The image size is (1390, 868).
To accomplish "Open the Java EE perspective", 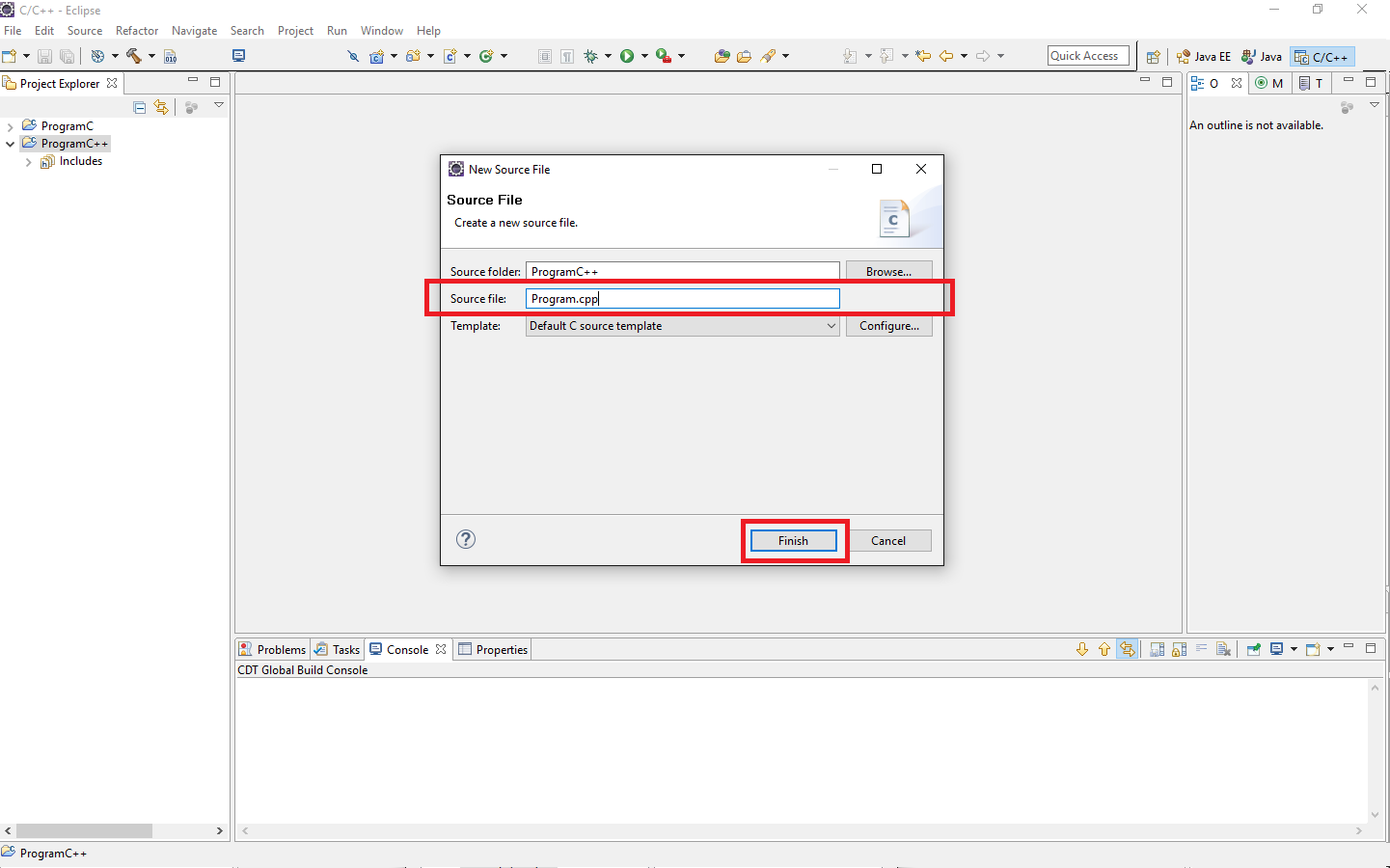I will click(1203, 56).
